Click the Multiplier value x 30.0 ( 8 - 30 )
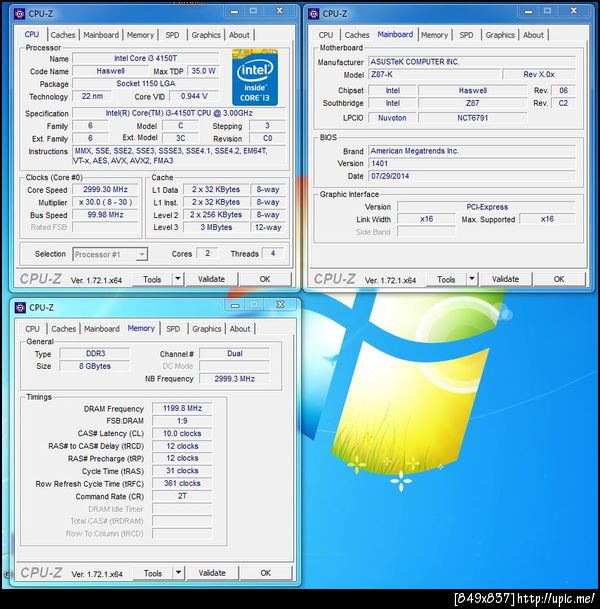 105,202
